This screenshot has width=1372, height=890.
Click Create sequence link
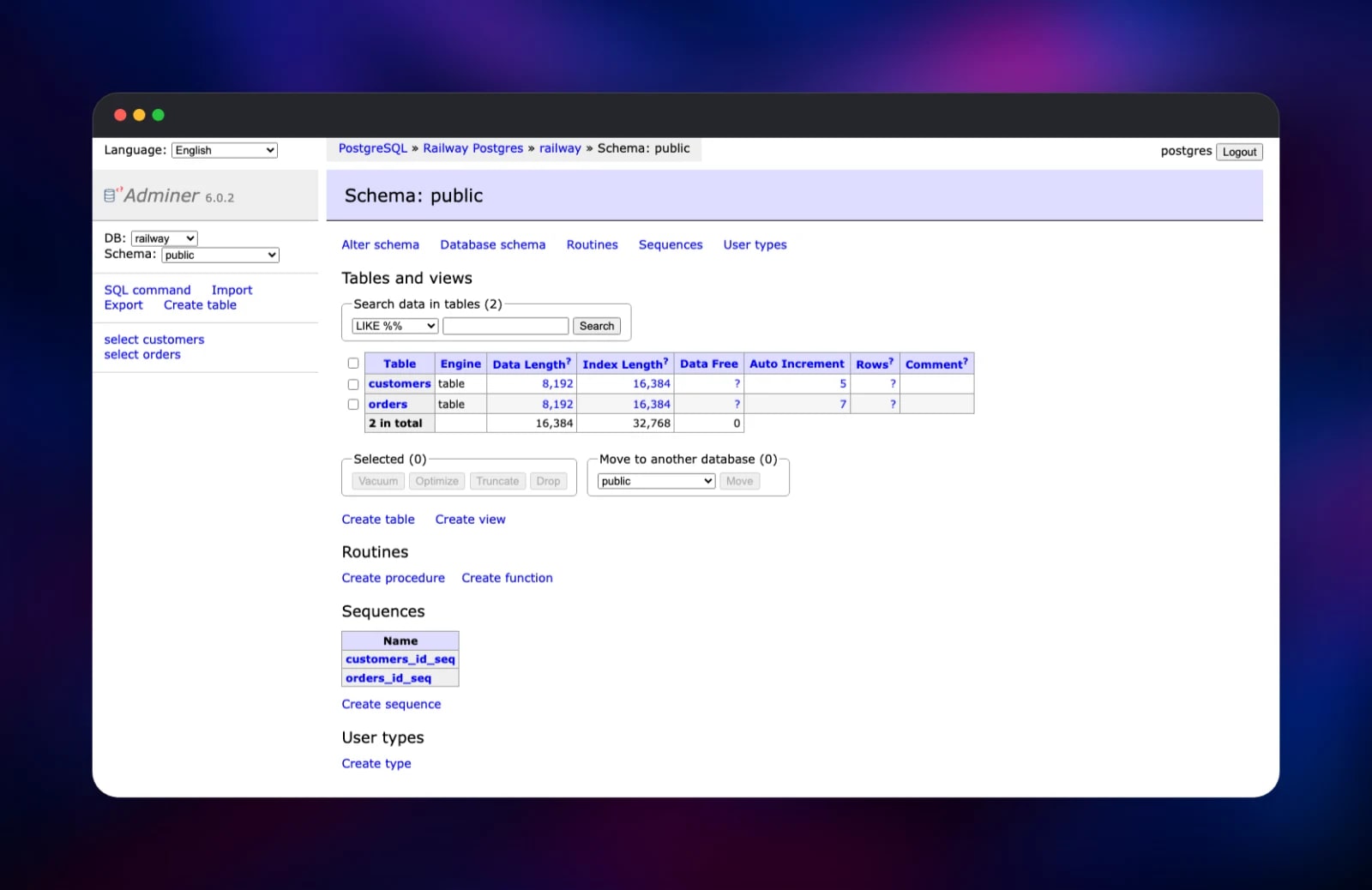[x=391, y=704]
